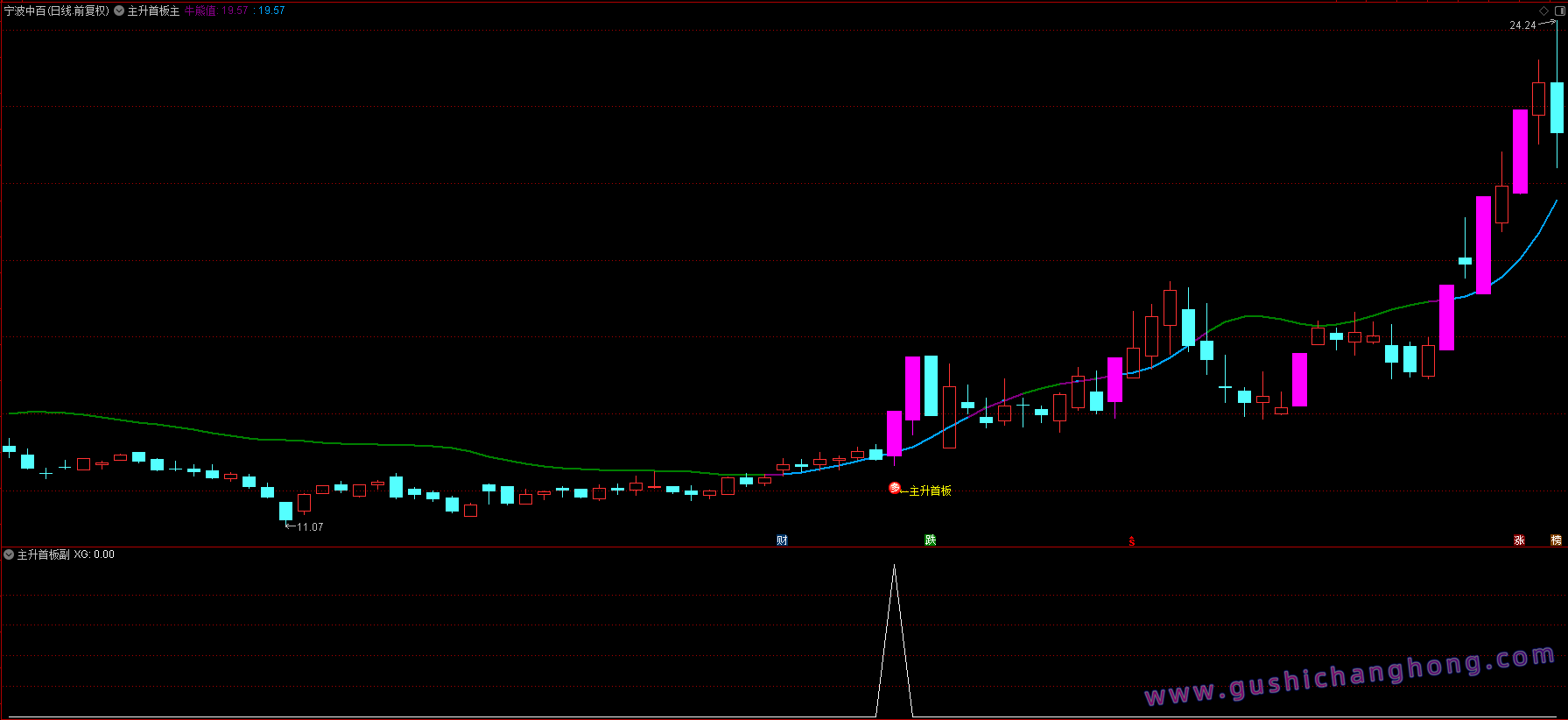The width and height of the screenshot is (1568, 720).
Task: Toggle the side panel icon at top right
Action: [x=1558, y=11]
